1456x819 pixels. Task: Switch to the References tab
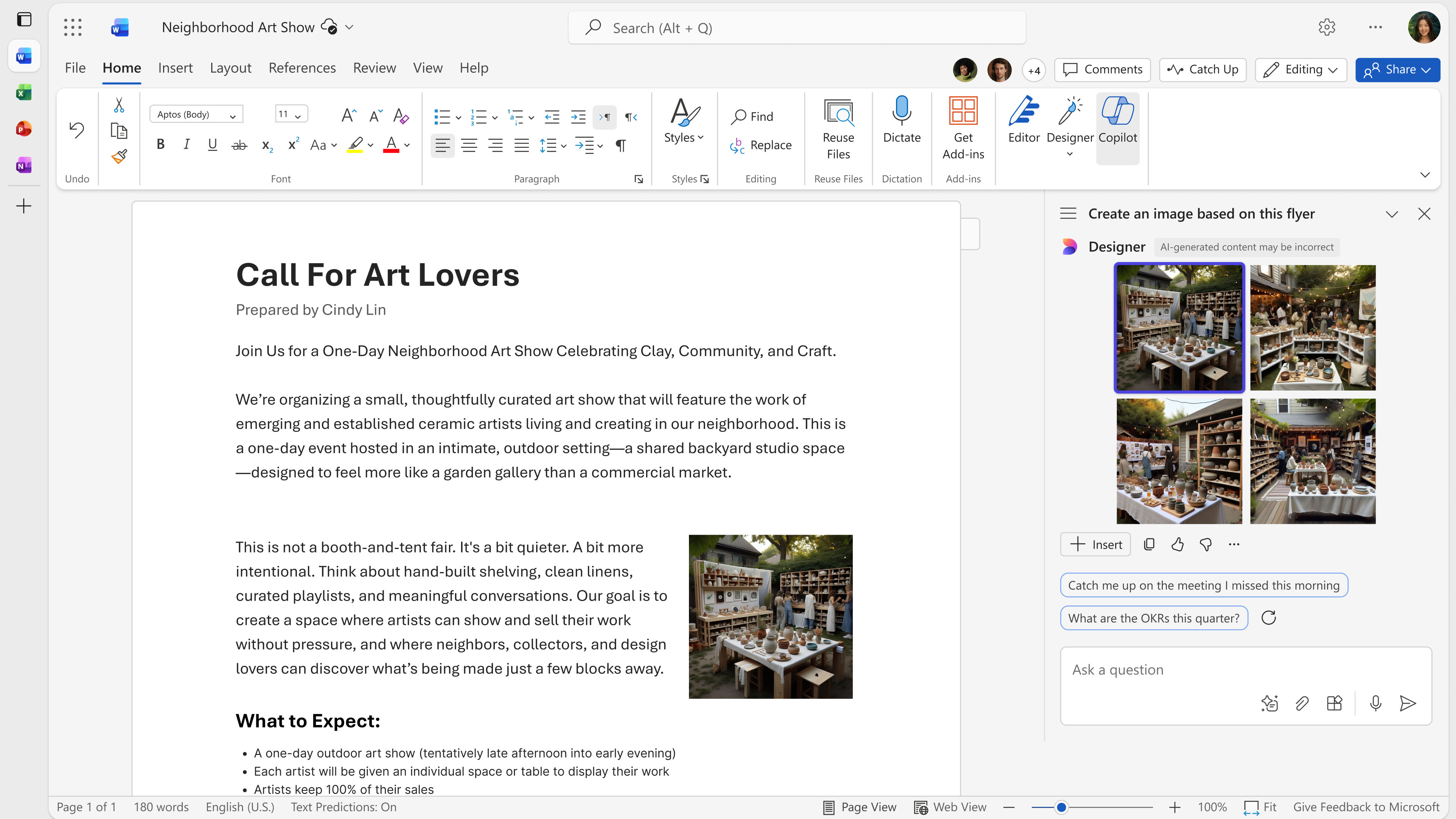(x=302, y=68)
